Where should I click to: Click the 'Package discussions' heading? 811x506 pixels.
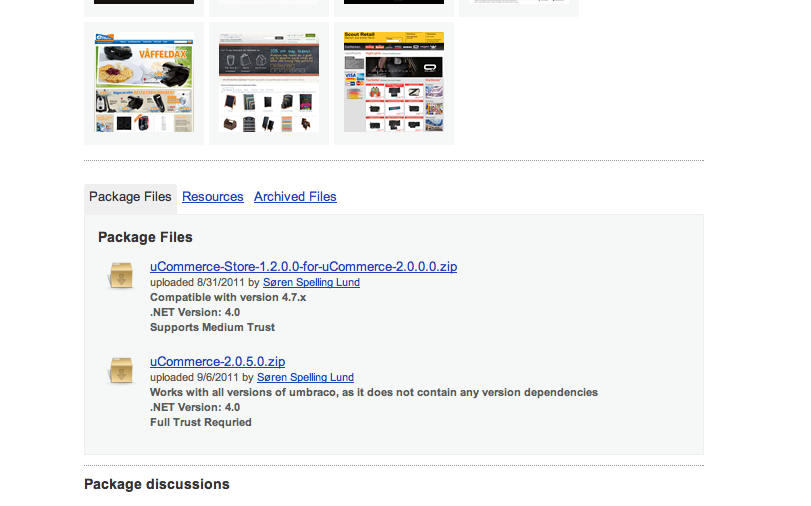pos(157,484)
